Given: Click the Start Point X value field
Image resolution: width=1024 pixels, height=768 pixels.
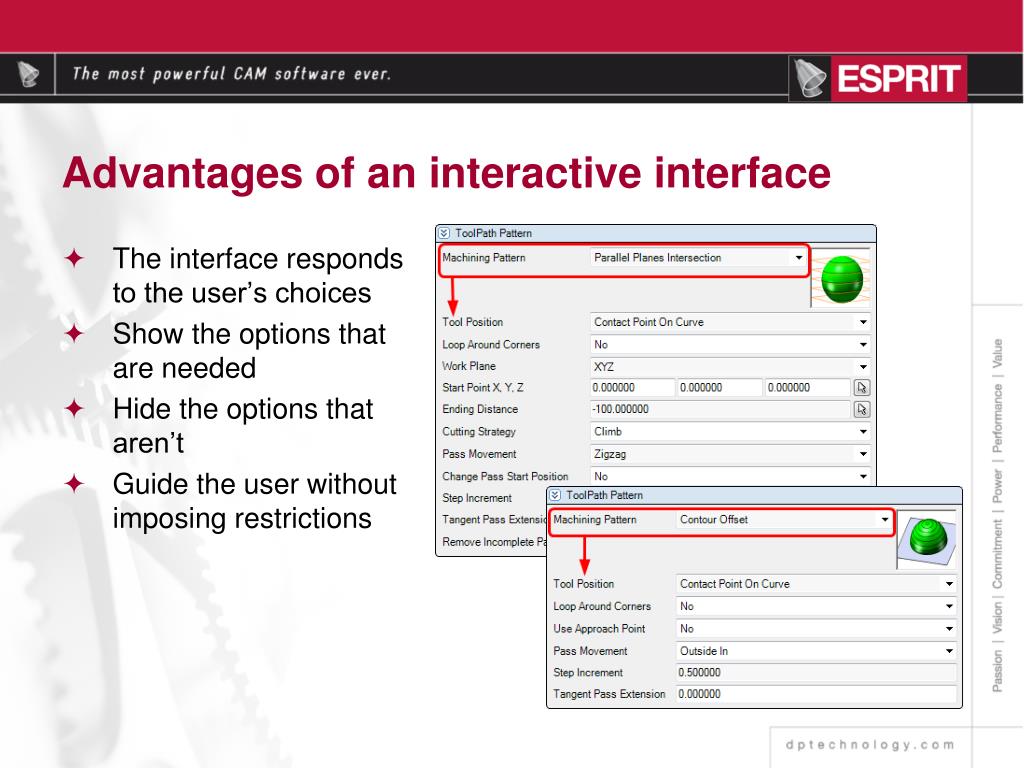Looking at the screenshot, I should [x=632, y=388].
